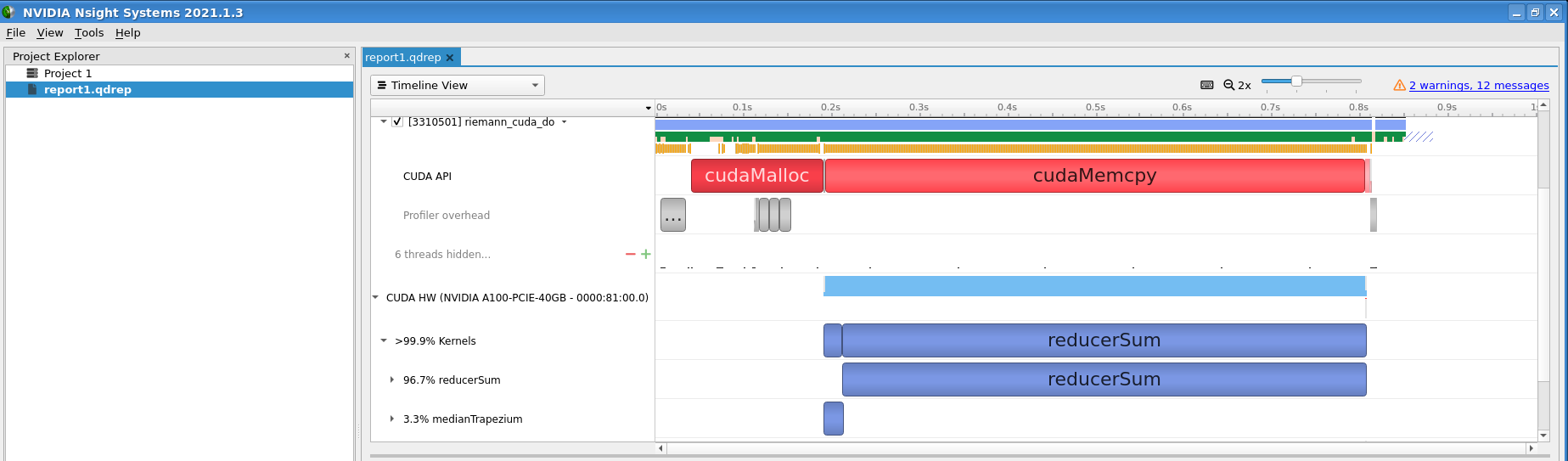Image resolution: width=1568 pixels, height=461 pixels.
Task: Expand the 96.7% reducerSum row
Action: coord(391,379)
